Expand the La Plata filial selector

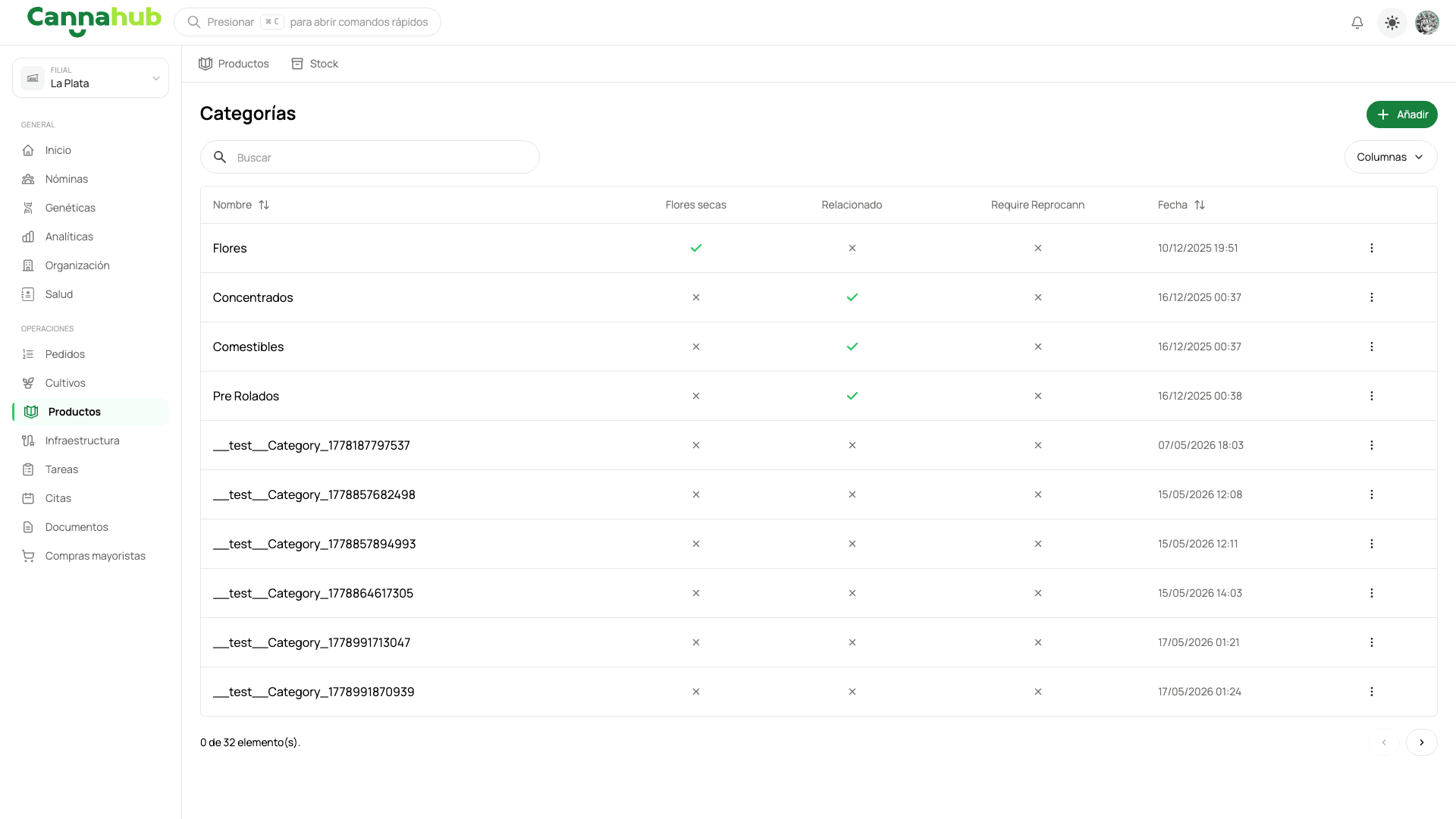90,77
